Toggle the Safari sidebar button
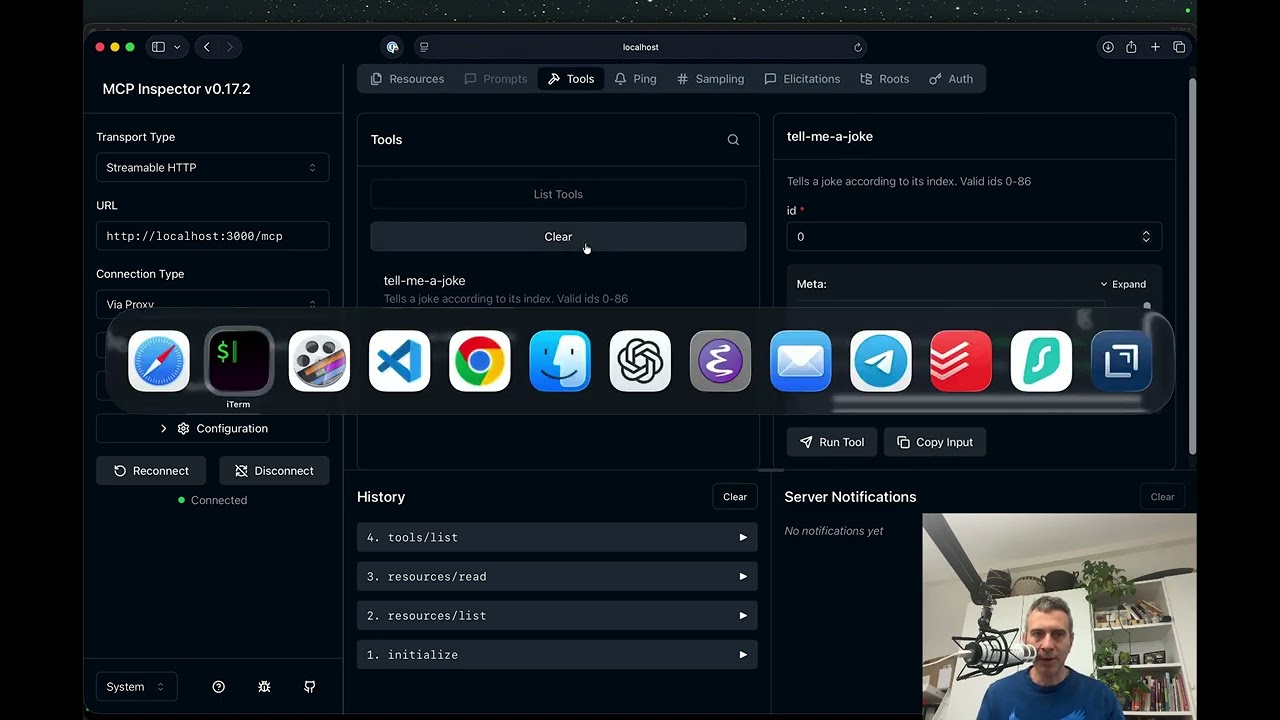Image resolution: width=1280 pixels, height=720 pixels. point(158,47)
